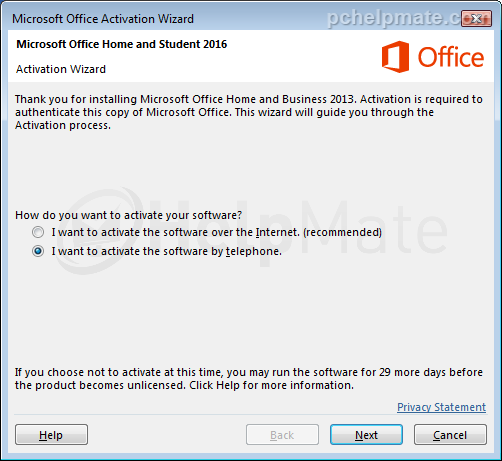Close the Activation Wizard window
Screen dimensions: 502x461
point(477,18)
